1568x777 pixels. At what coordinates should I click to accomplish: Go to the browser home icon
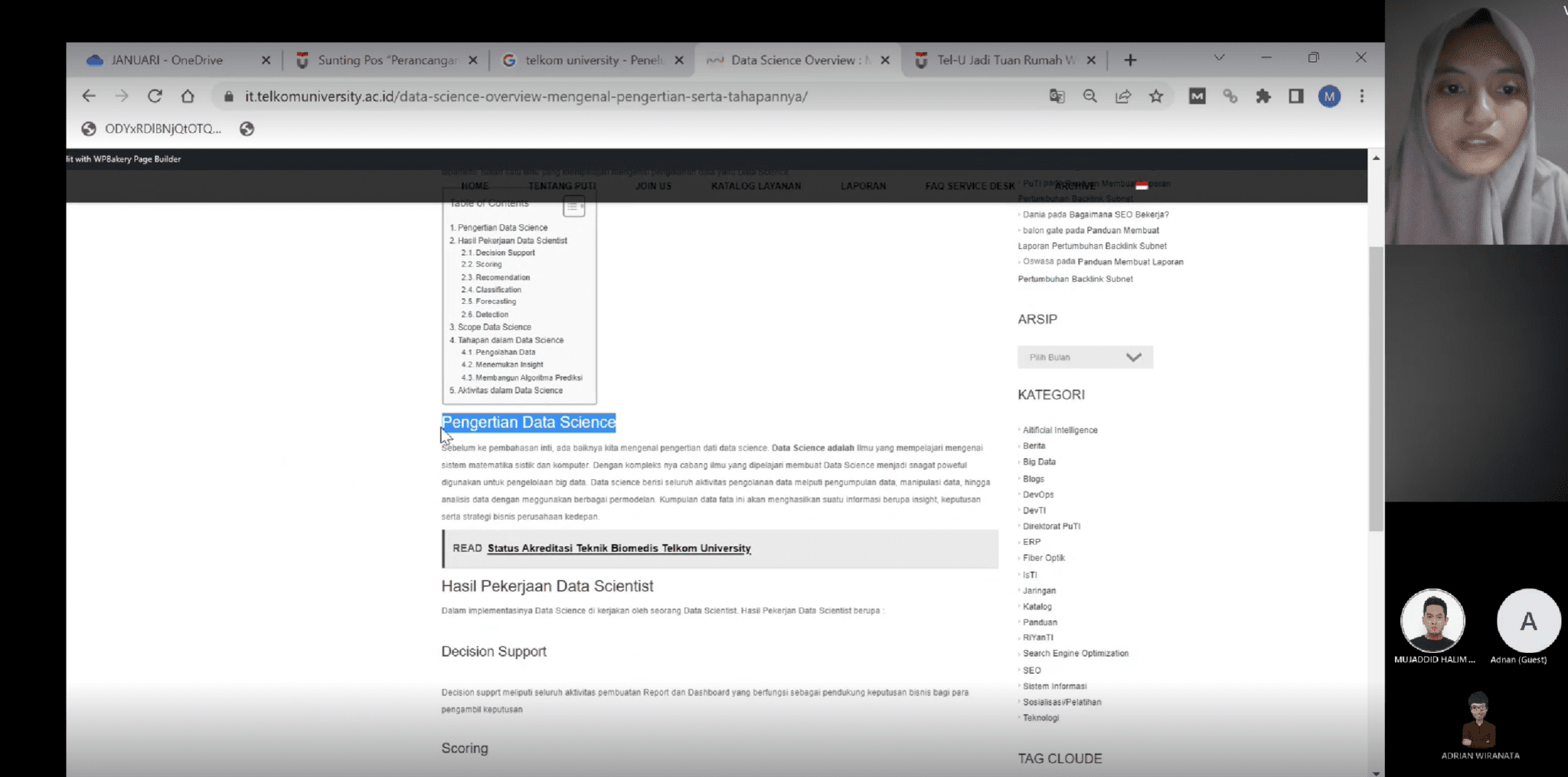(x=188, y=96)
